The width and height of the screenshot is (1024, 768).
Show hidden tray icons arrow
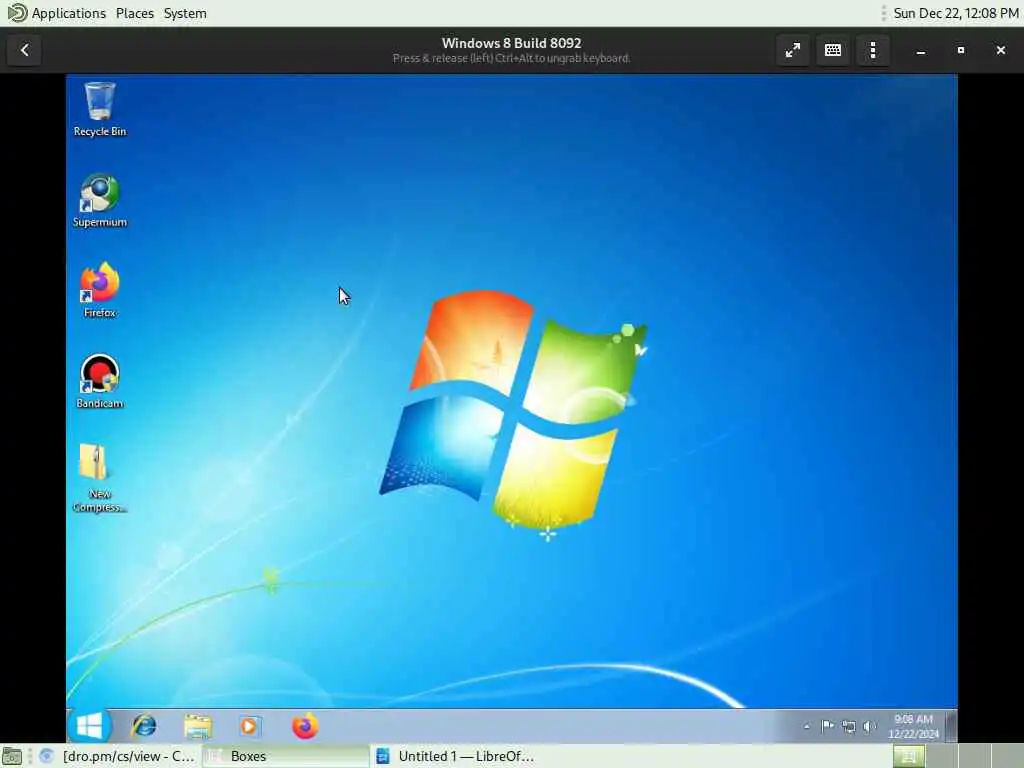tap(807, 726)
